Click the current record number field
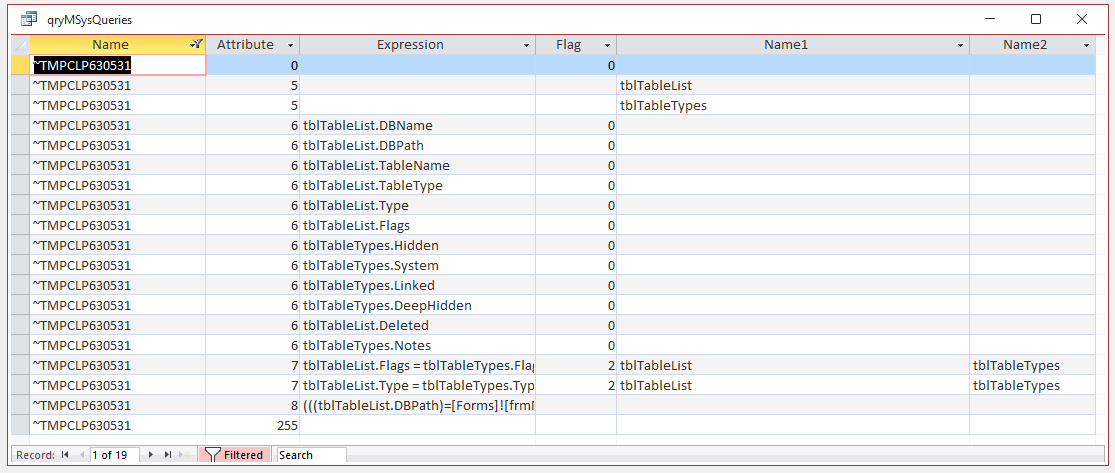The image size is (1115, 473). 114,455
